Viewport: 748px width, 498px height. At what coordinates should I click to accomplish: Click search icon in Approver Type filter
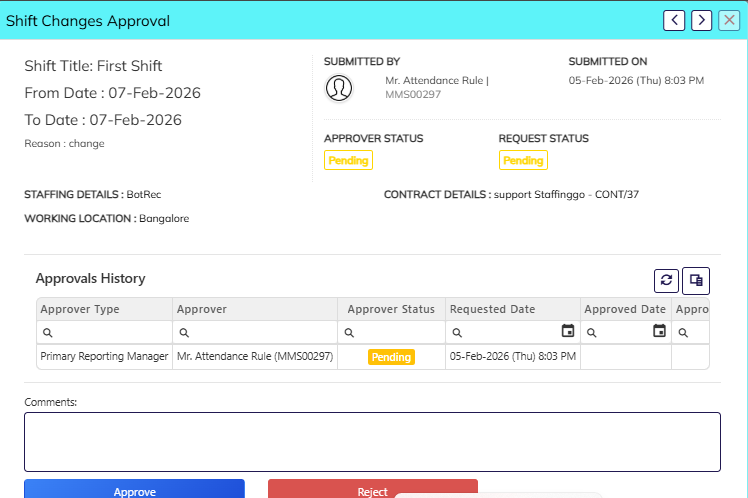pyautogui.click(x=47, y=332)
